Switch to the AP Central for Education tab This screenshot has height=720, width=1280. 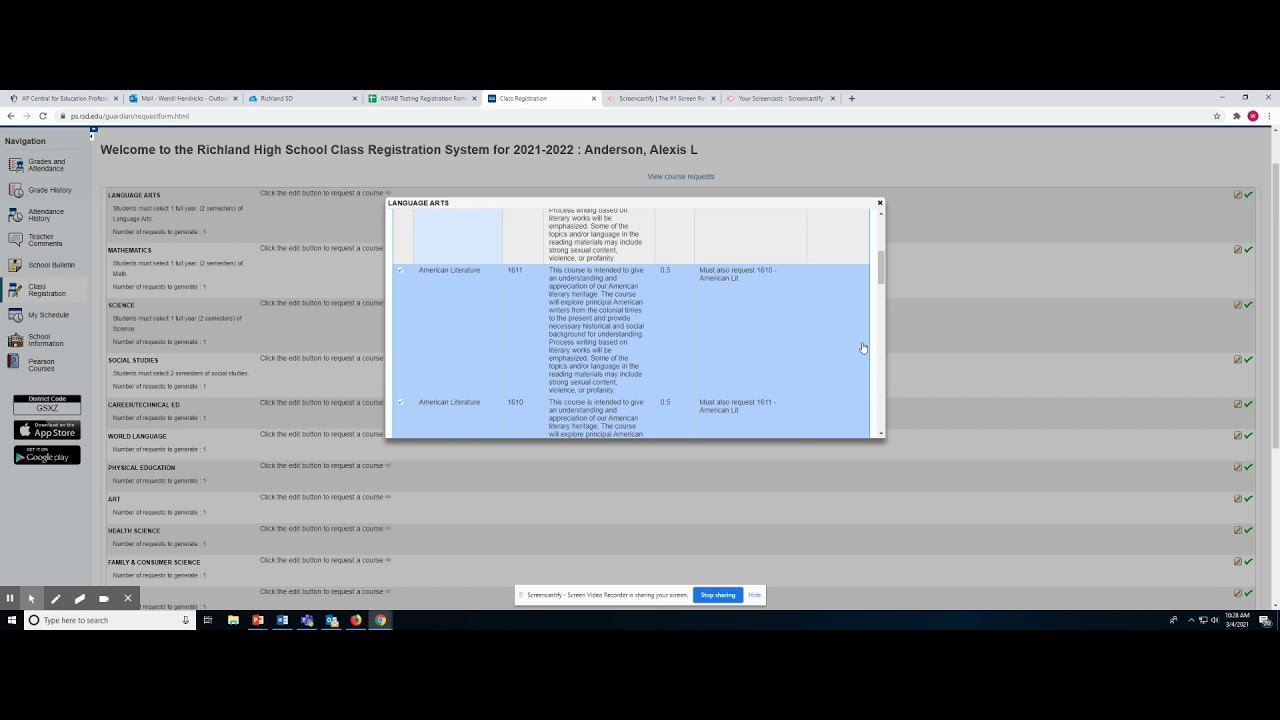click(x=63, y=99)
